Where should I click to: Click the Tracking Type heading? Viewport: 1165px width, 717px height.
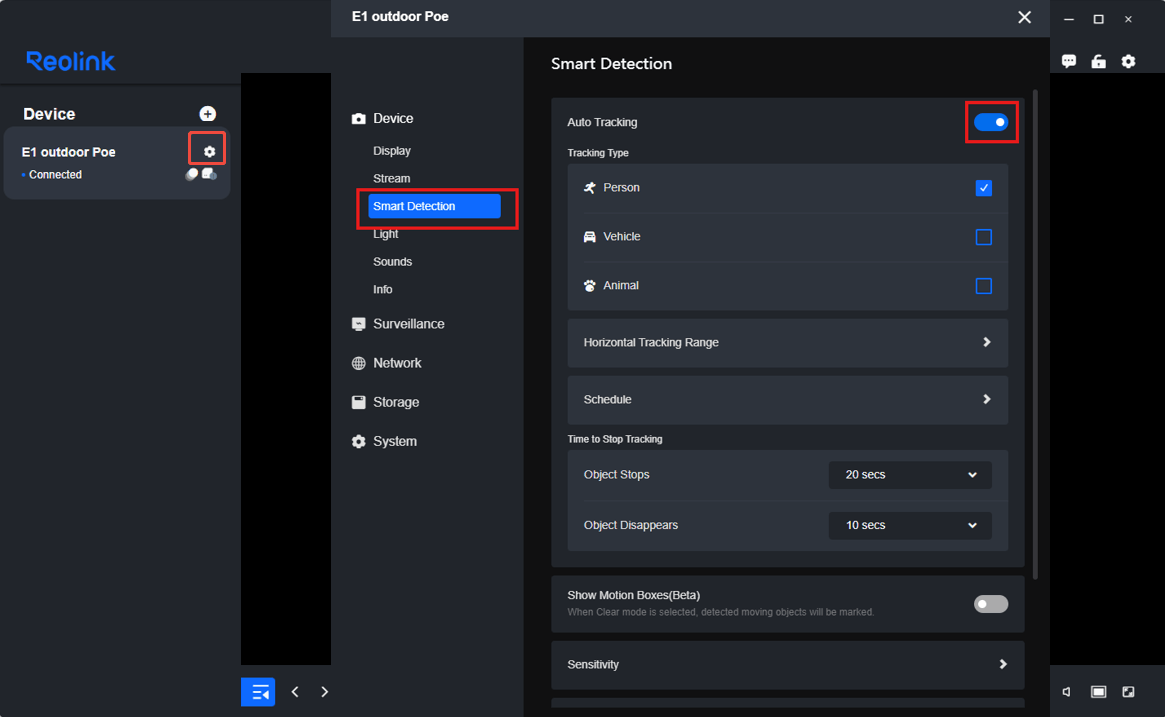tap(598, 153)
